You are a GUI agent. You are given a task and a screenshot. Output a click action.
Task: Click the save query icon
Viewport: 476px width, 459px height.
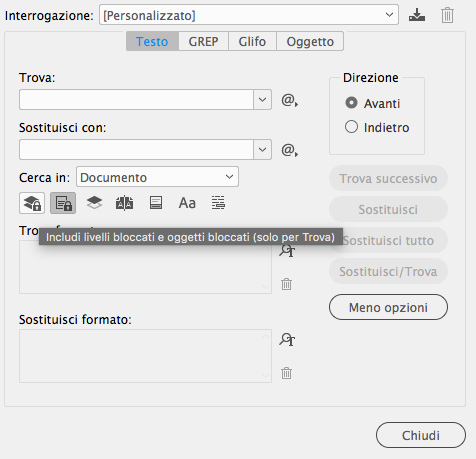click(417, 15)
